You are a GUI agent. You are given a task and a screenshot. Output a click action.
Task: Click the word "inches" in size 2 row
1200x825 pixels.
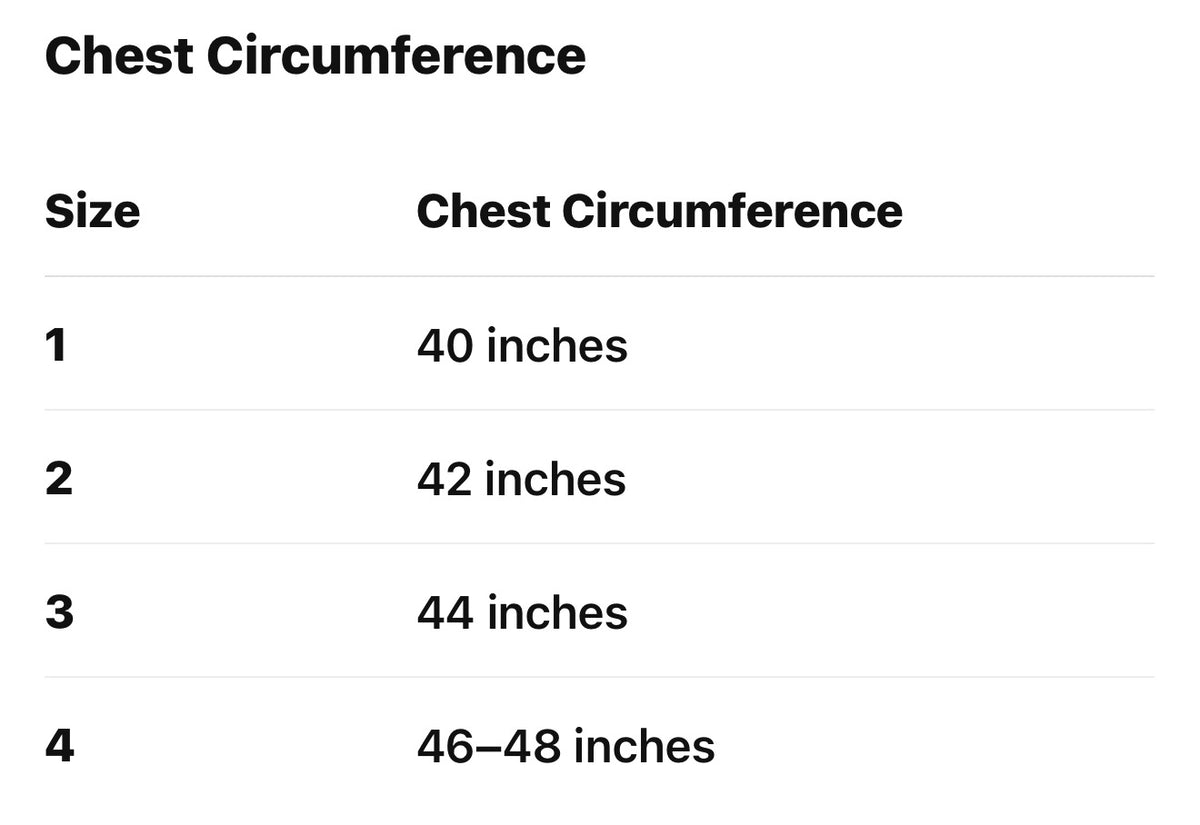555,479
